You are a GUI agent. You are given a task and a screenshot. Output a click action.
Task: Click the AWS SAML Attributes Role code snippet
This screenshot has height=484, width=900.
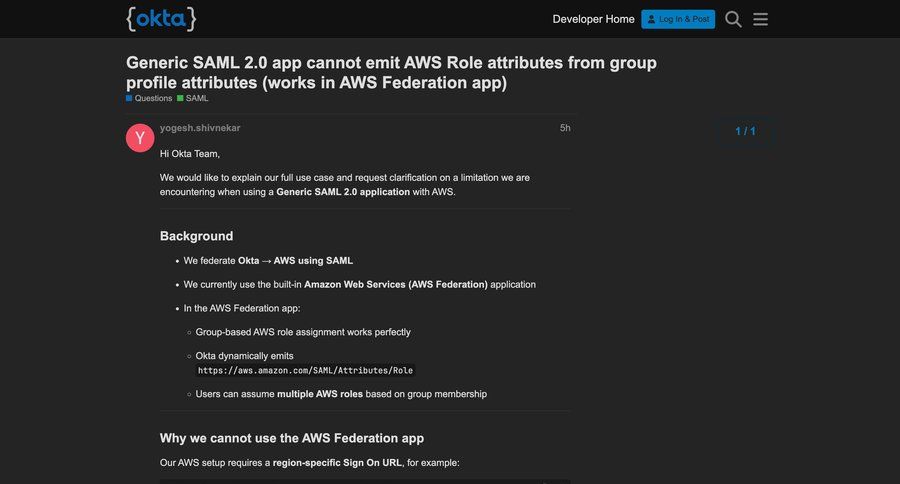pos(305,370)
